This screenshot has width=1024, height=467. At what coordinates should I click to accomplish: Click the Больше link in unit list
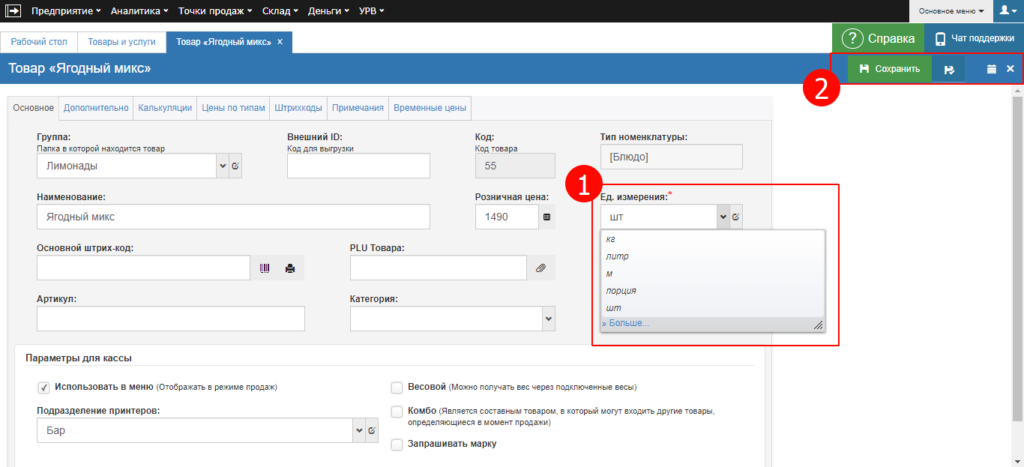pyautogui.click(x=626, y=324)
